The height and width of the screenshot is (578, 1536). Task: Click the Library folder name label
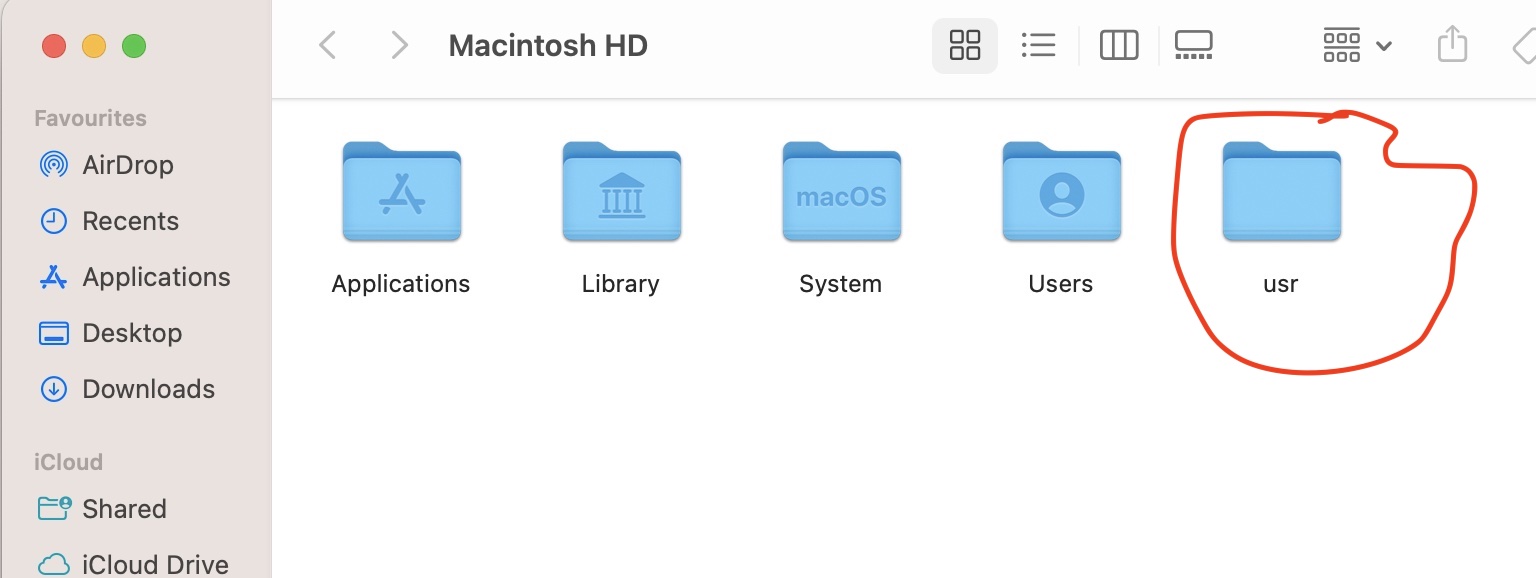pos(621,284)
